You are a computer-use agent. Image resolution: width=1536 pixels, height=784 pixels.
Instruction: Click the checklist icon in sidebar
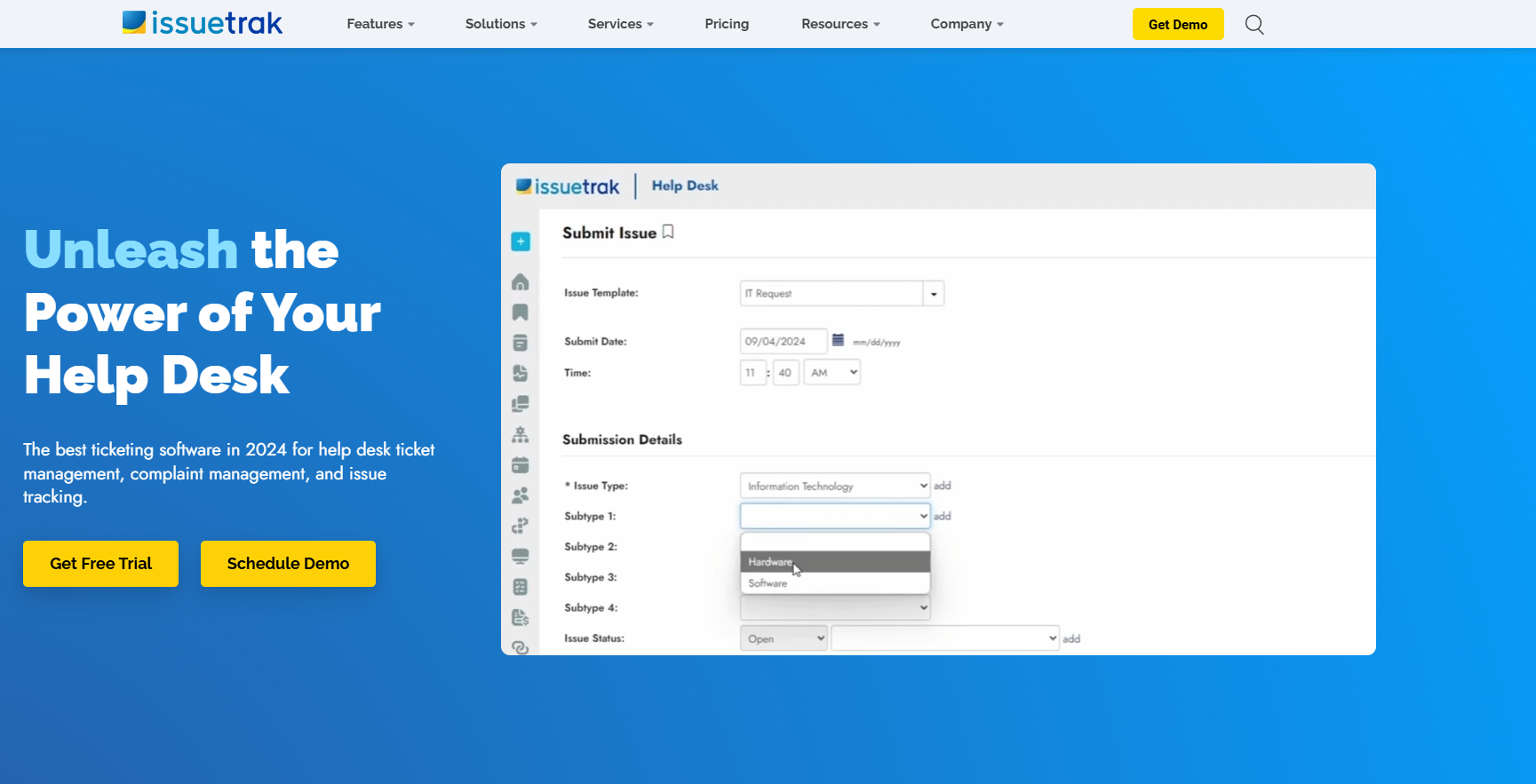(x=521, y=587)
